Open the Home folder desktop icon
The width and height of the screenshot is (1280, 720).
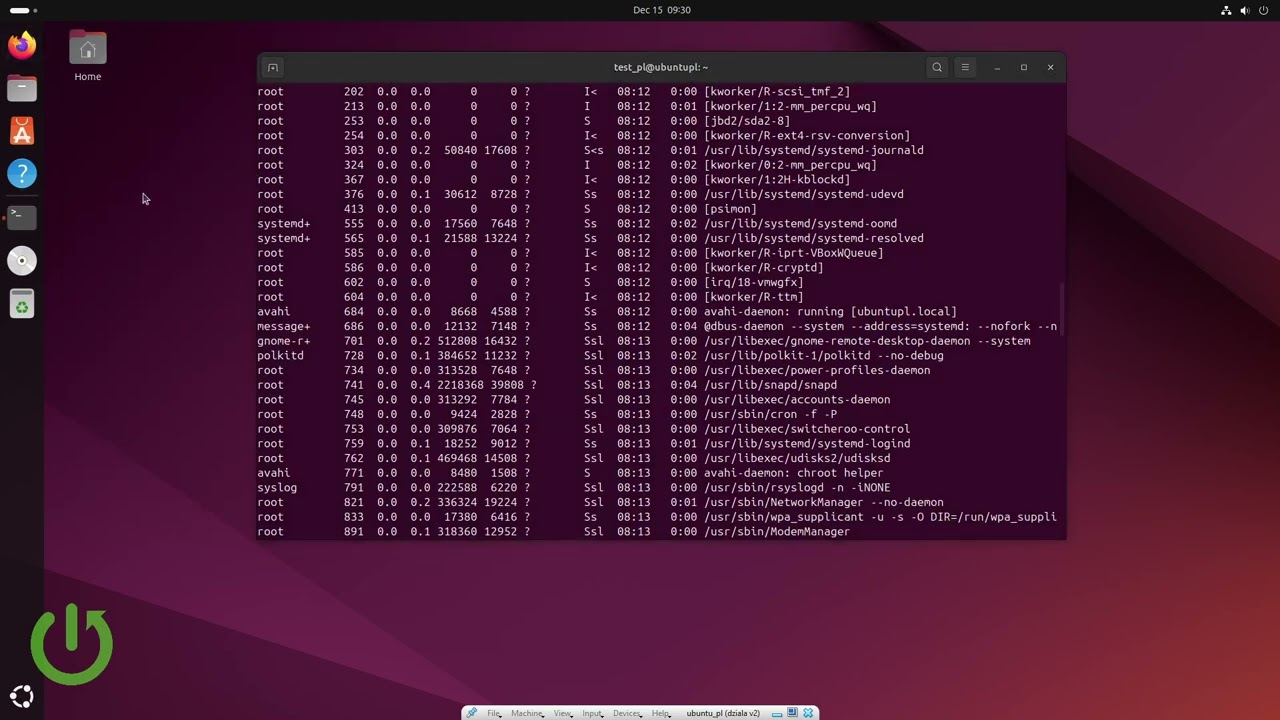coord(88,56)
